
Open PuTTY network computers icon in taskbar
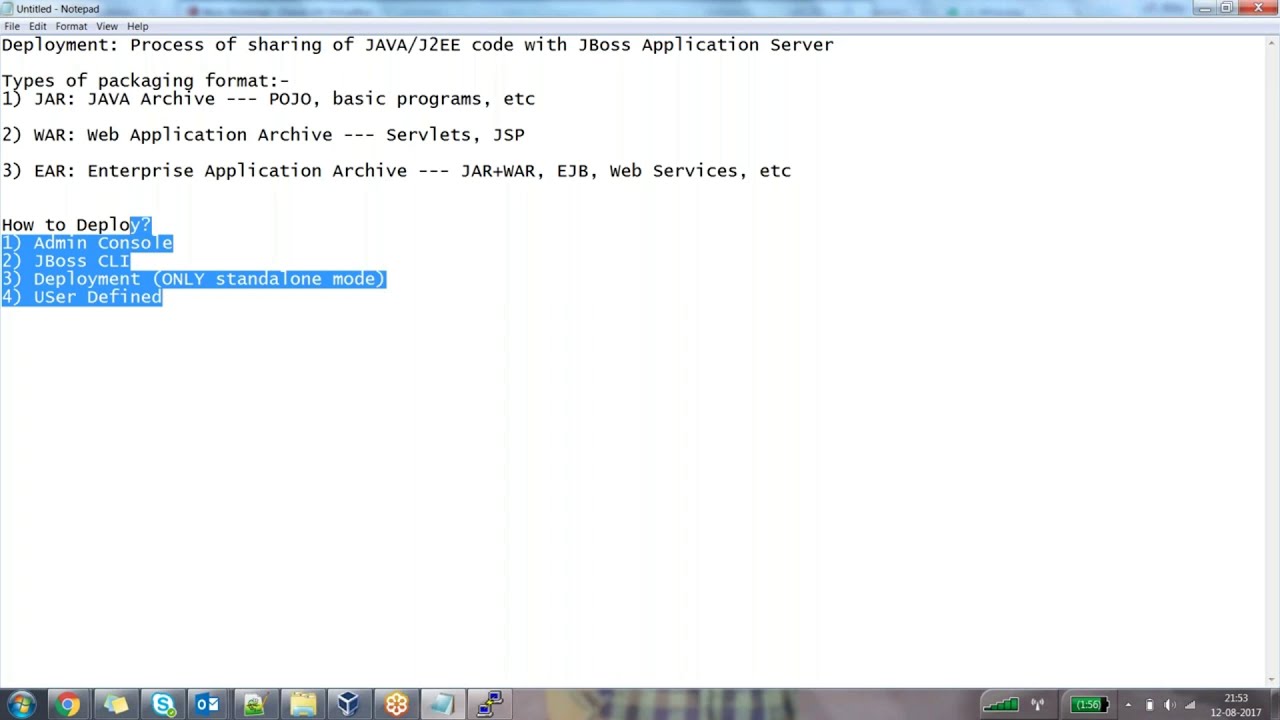(489, 705)
